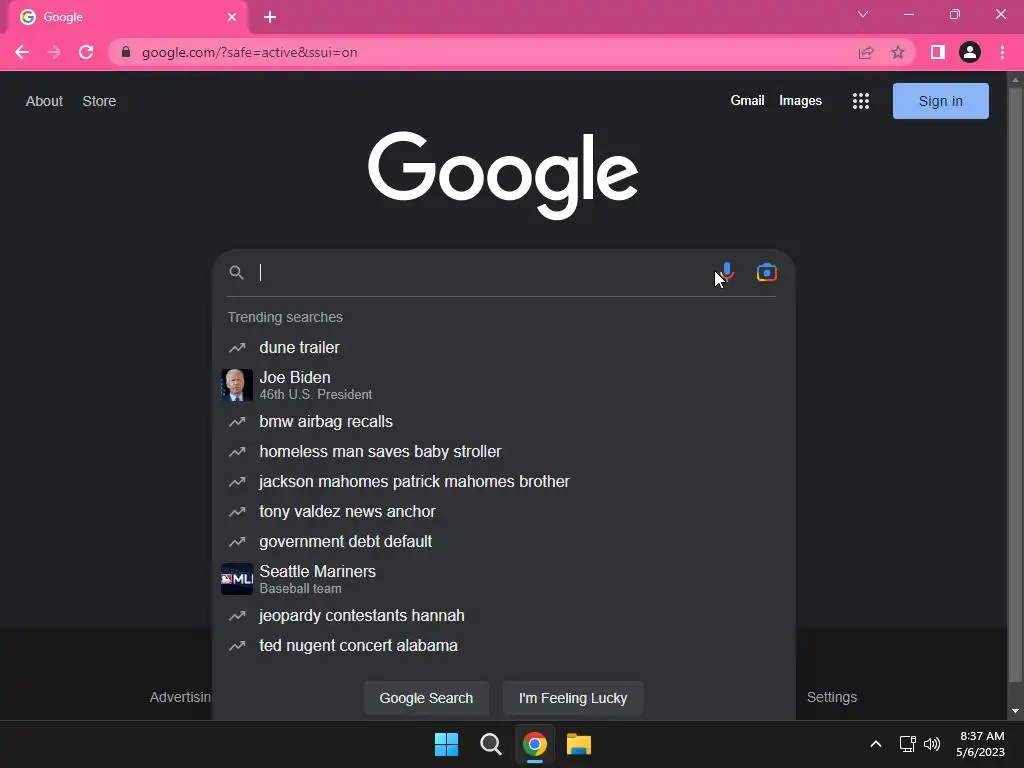Viewport: 1024px width, 768px height.
Task: Click the volume speaker icon in the tray
Action: 932,744
